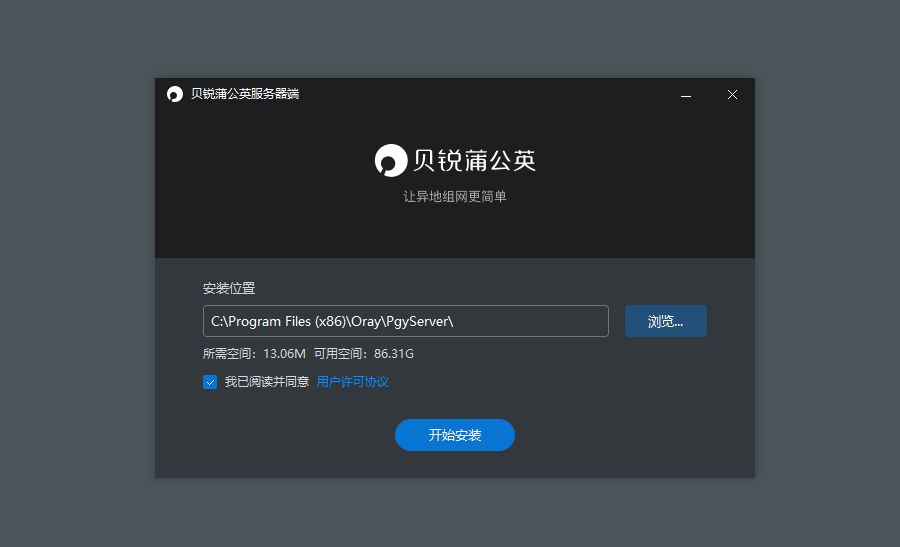Minimize the installer window
This screenshot has width=900, height=547.
(685, 95)
